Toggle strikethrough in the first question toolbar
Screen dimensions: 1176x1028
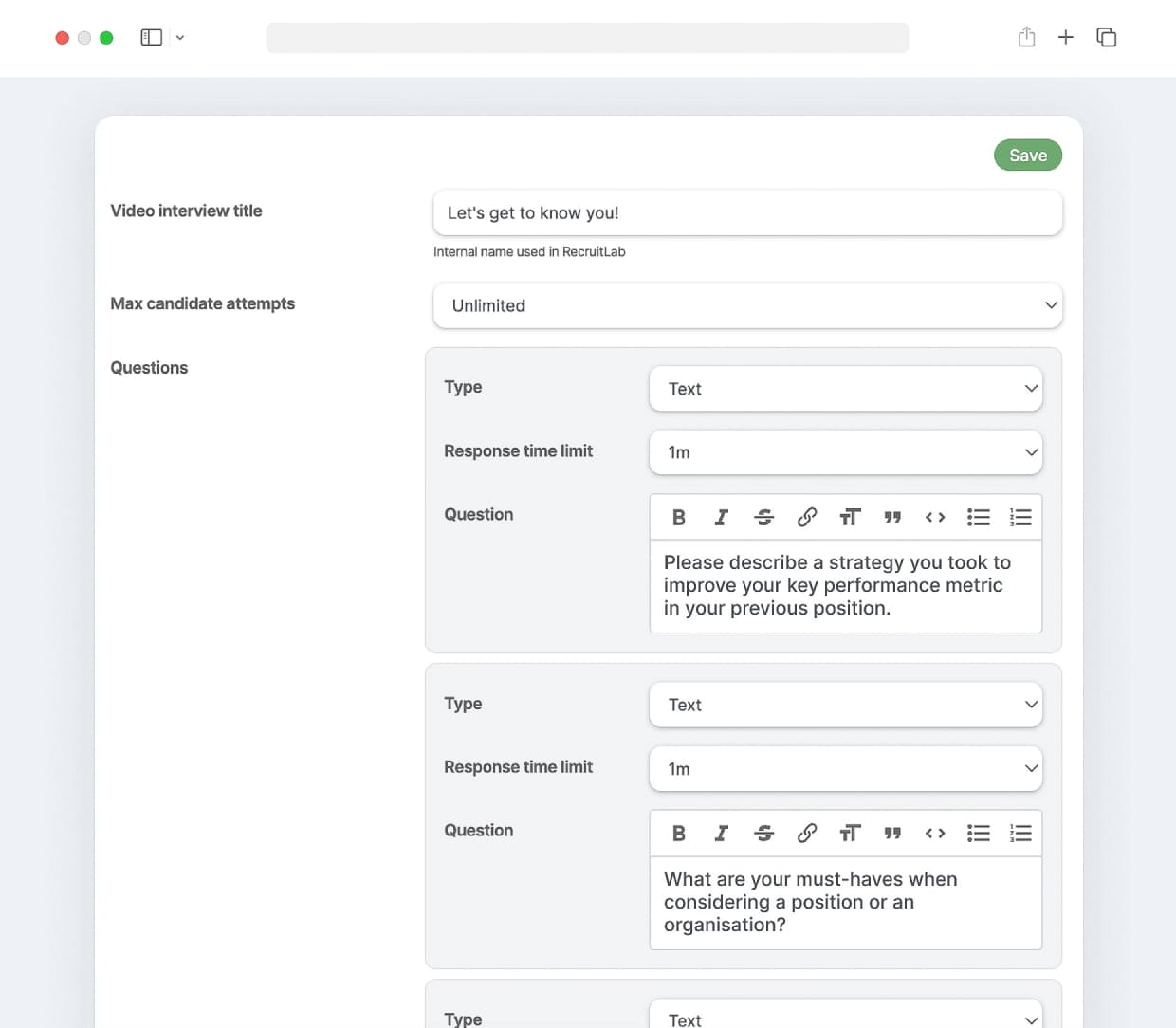click(763, 517)
